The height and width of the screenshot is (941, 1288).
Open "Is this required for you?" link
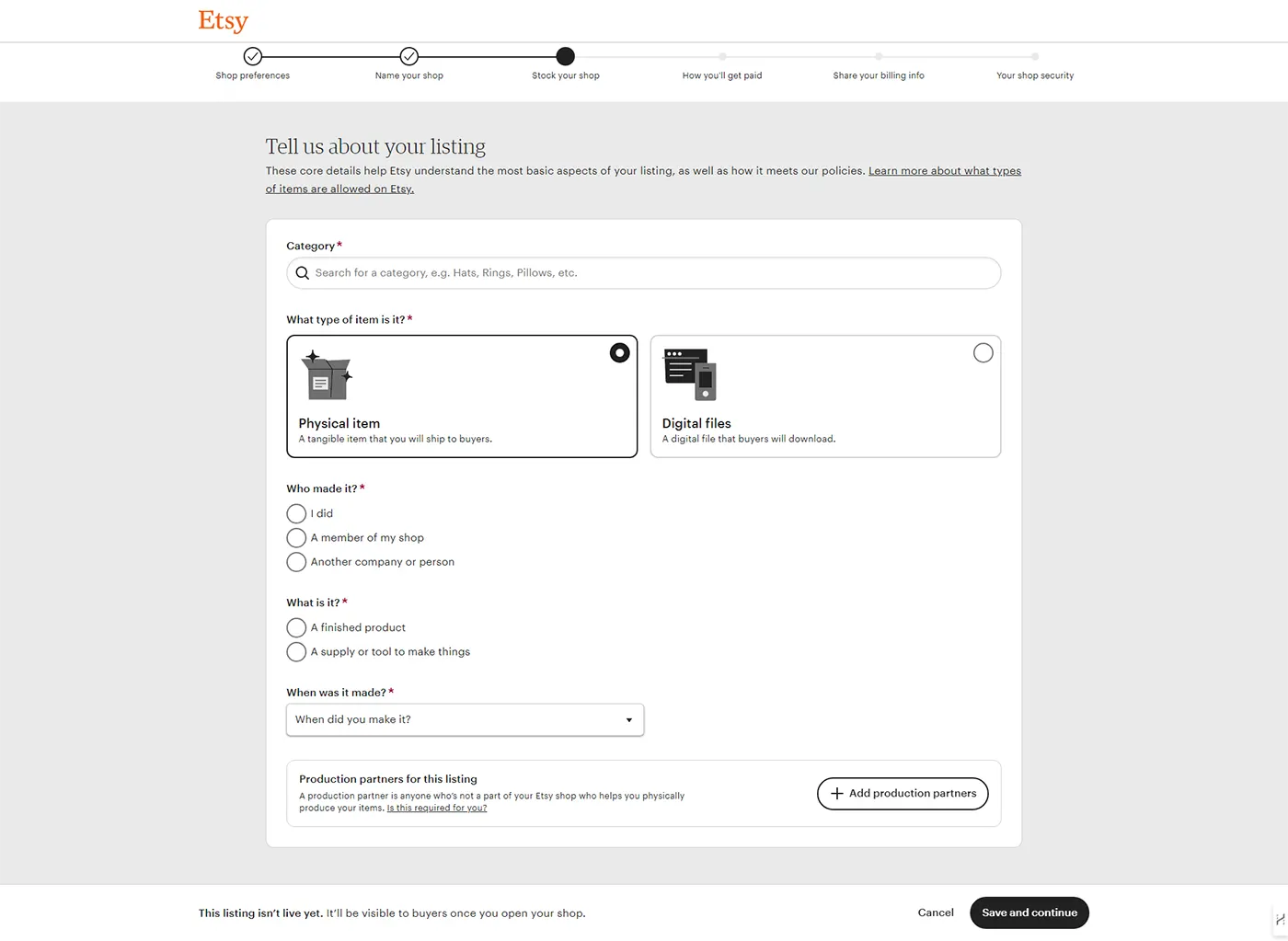437,809
